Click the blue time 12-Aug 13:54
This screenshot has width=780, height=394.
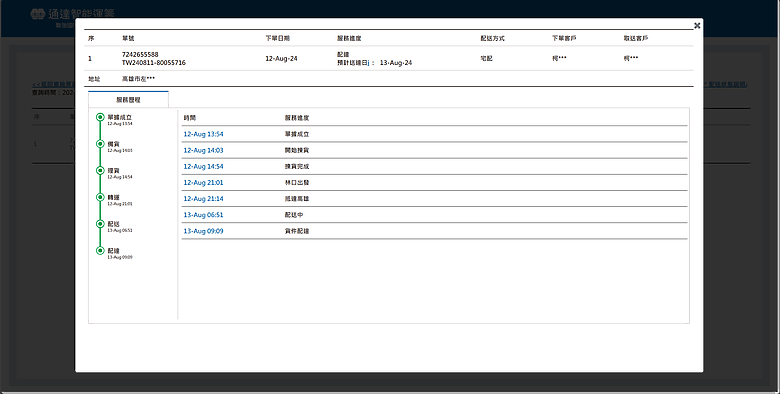(203, 134)
